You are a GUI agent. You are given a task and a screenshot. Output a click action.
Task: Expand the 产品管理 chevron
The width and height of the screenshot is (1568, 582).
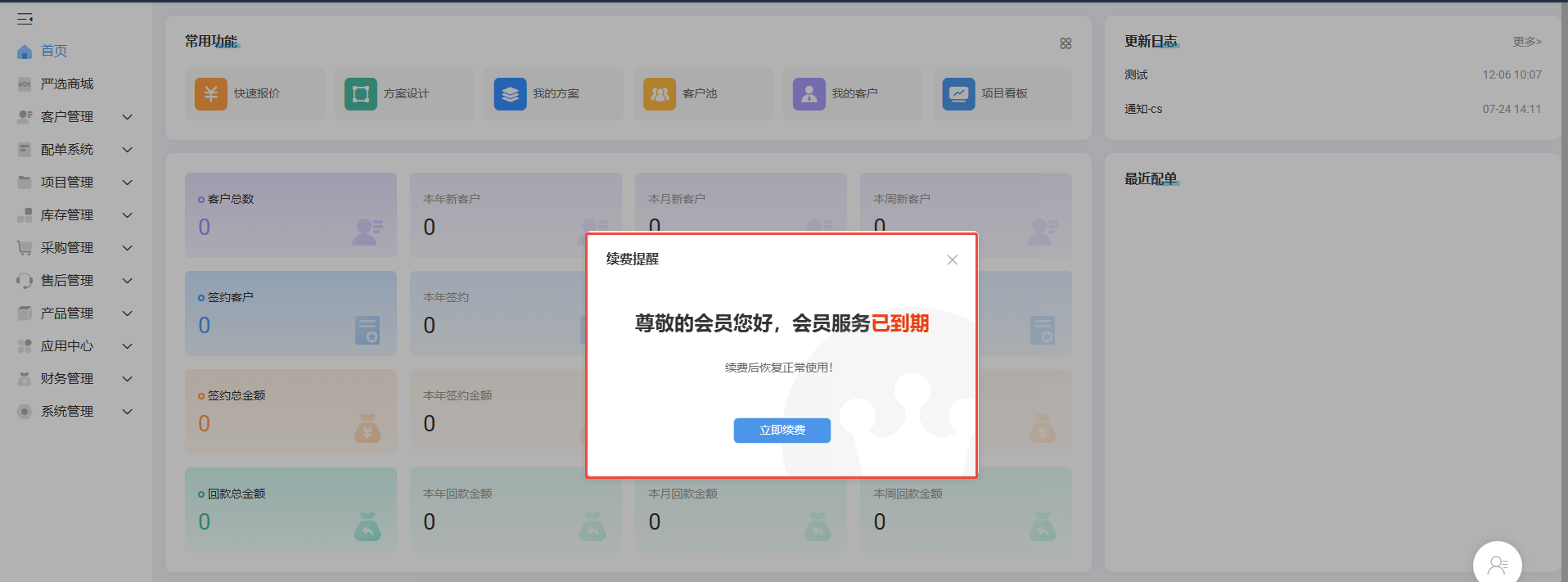(127, 314)
